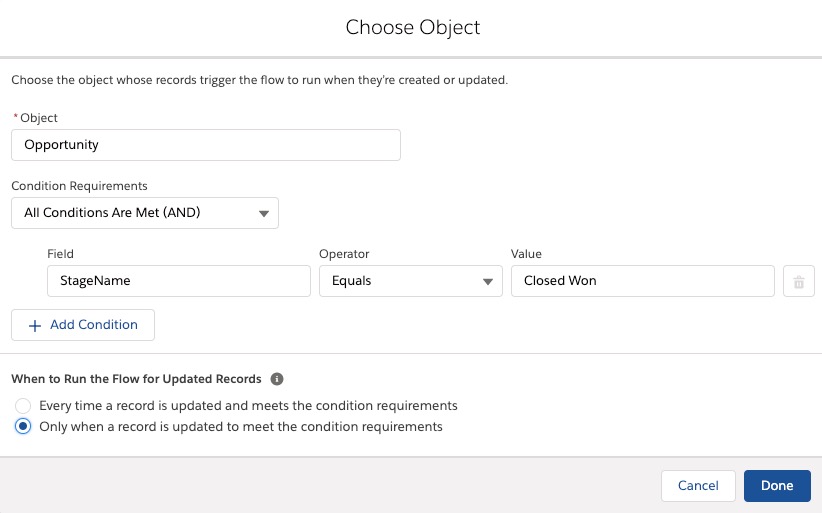The height and width of the screenshot is (513, 822).
Task: Click the Add Condition button
Action: 83,325
